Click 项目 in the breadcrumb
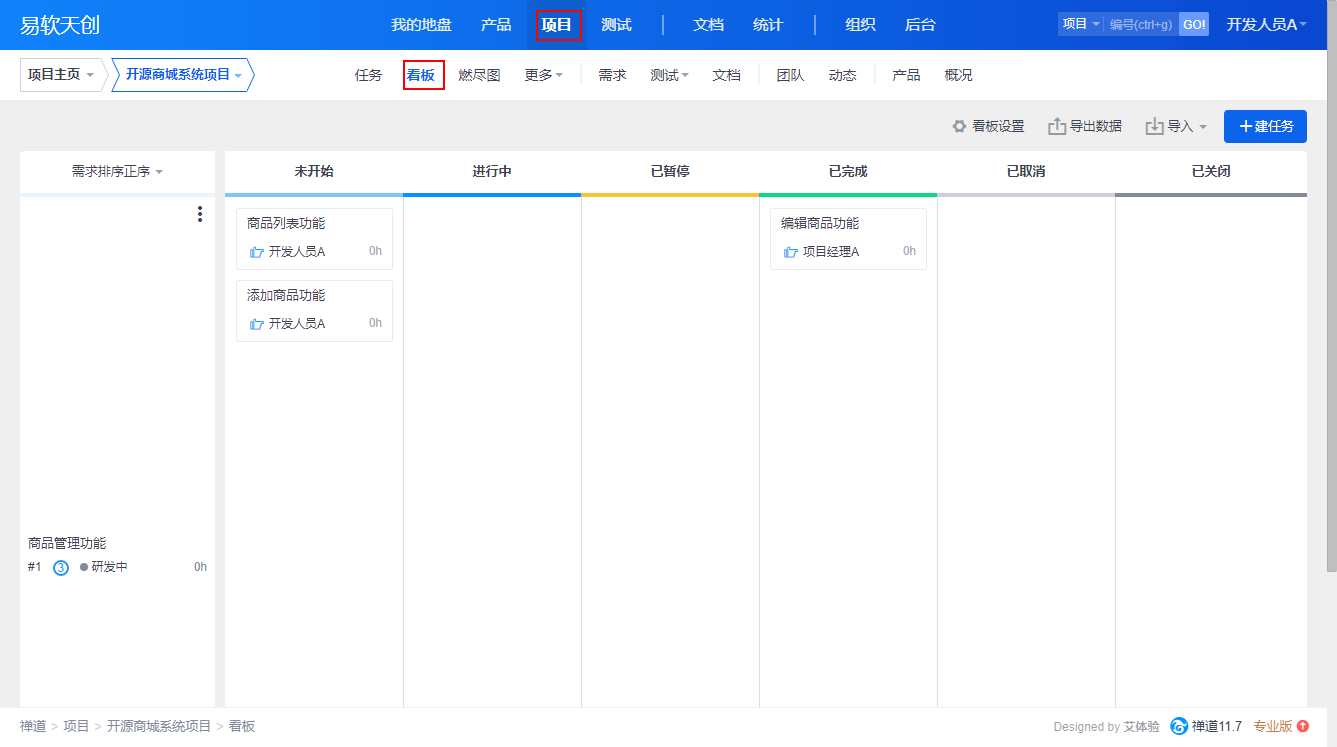This screenshot has height=747, width=1337. click(76, 726)
